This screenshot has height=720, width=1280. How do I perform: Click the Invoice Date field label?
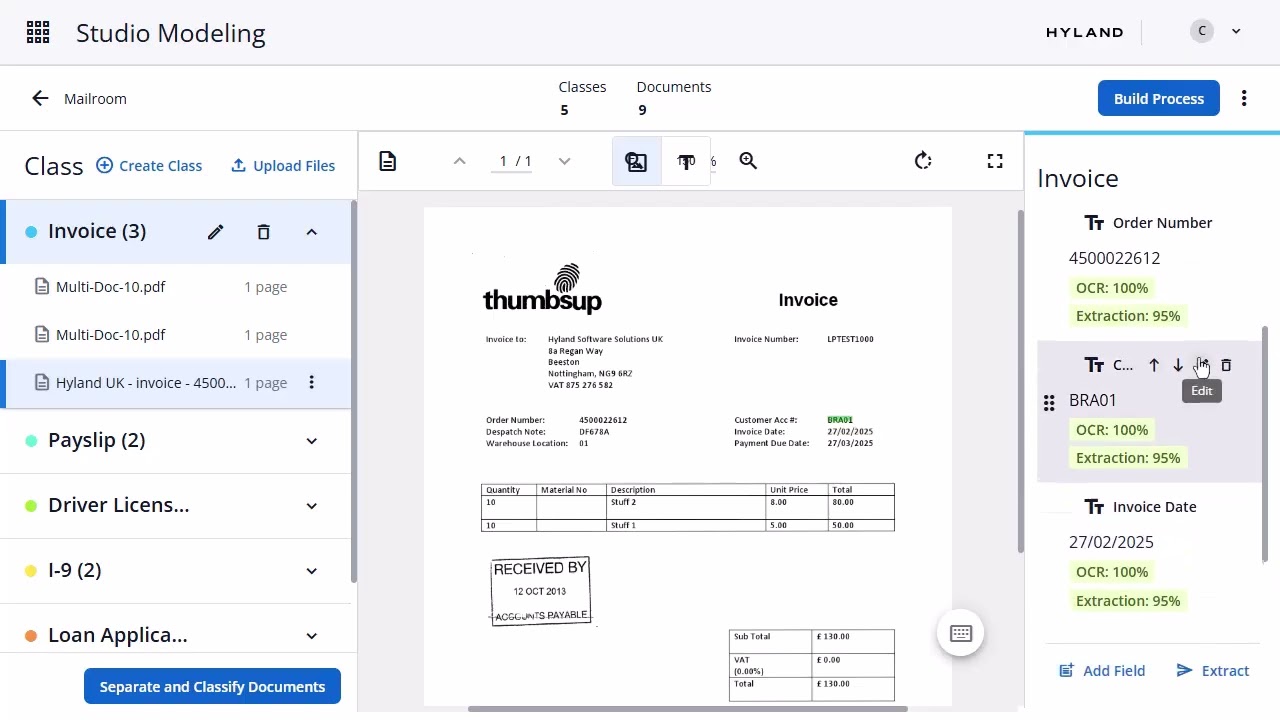click(x=1155, y=507)
